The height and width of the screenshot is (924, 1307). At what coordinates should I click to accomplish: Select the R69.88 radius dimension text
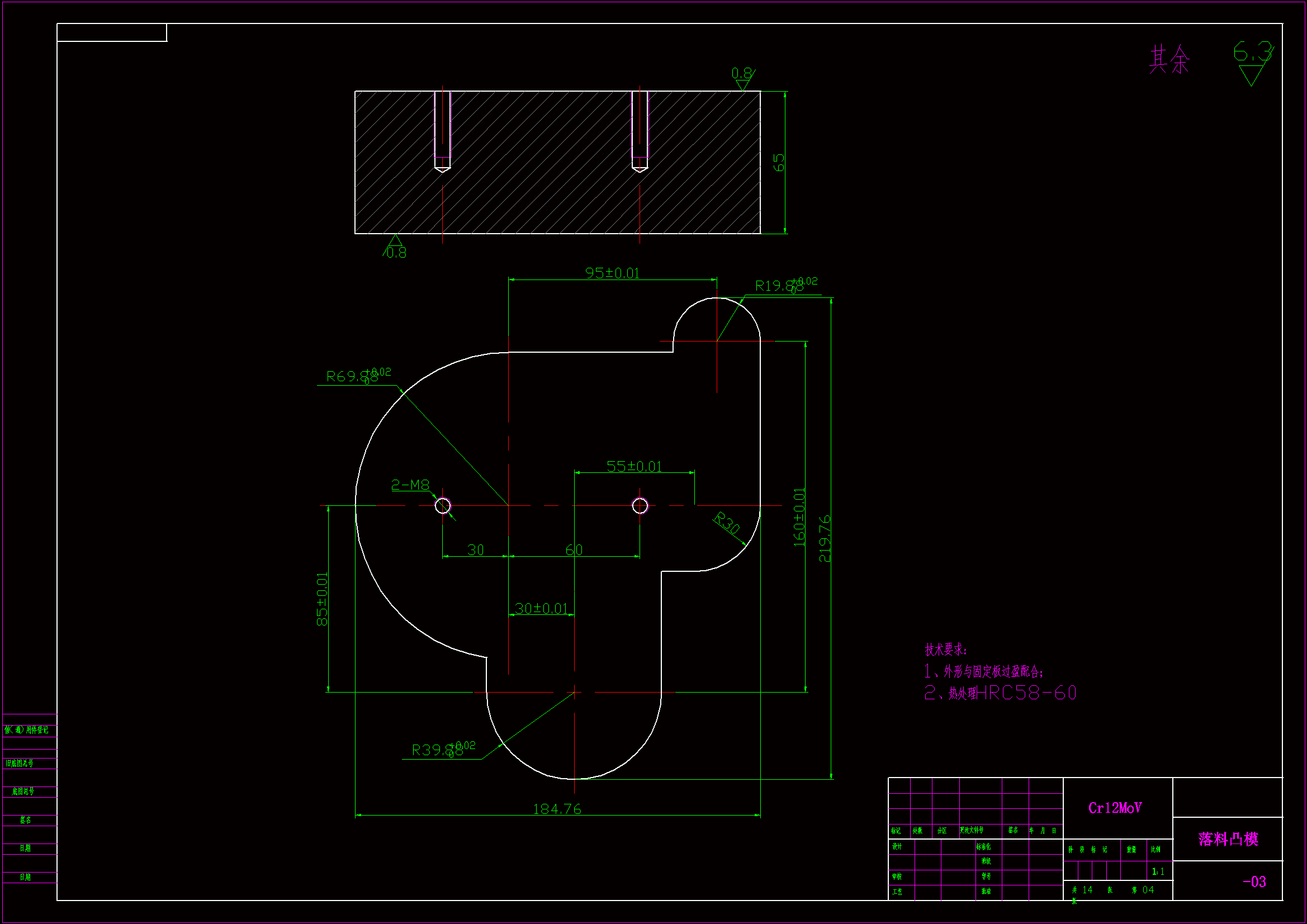click(352, 376)
